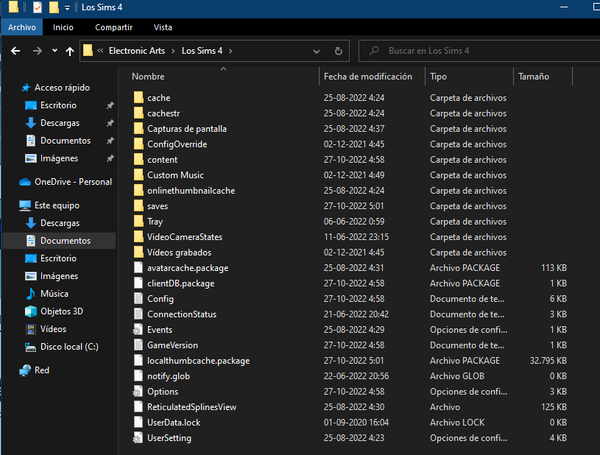Viewport: 600px width, 455px height.
Task: Open the Archivo menu
Action: pyautogui.click(x=22, y=28)
